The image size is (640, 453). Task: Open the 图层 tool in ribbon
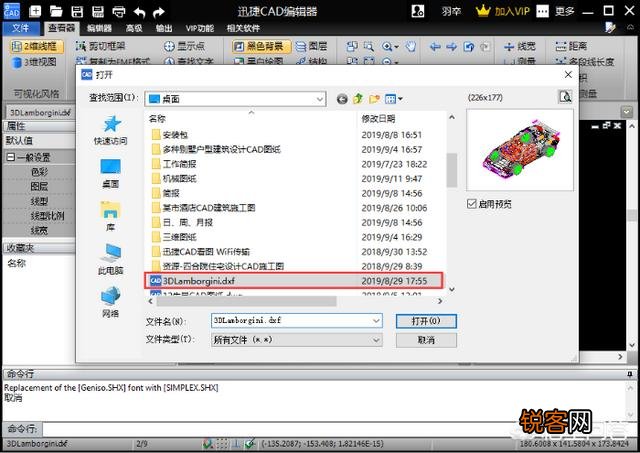(x=311, y=46)
